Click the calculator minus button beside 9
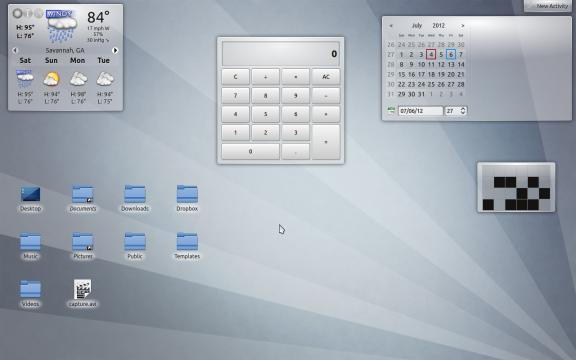 click(x=326, y=96)
